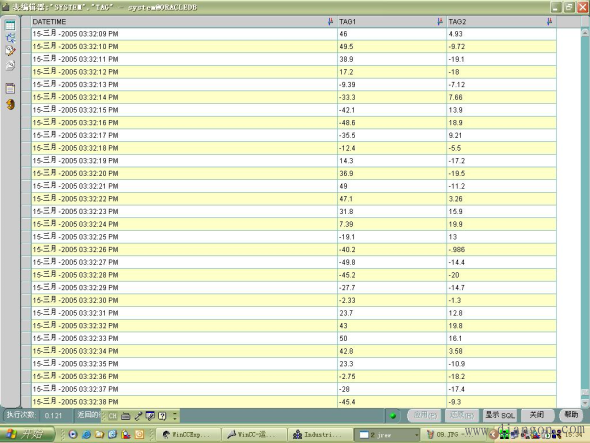The image size is (590, 443).
Task: Click the 应用 button
Action: click(x=424, y=416)
